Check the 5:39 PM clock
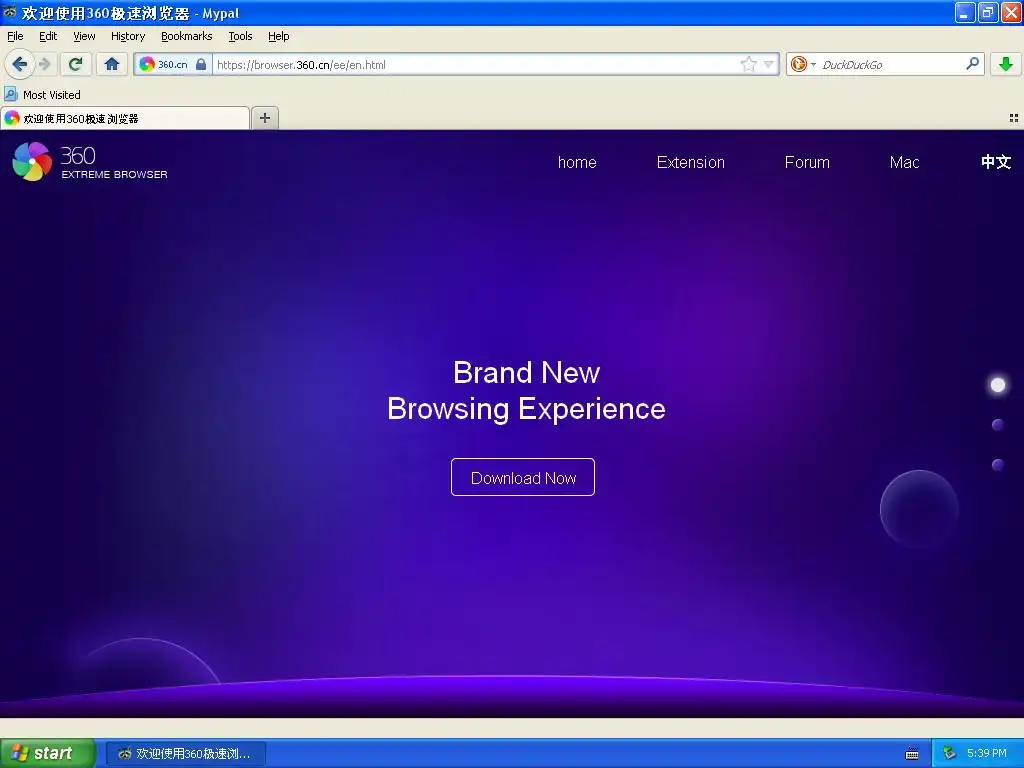The width and height of the screenshot is (1024, 768). (x=987, y=754)
